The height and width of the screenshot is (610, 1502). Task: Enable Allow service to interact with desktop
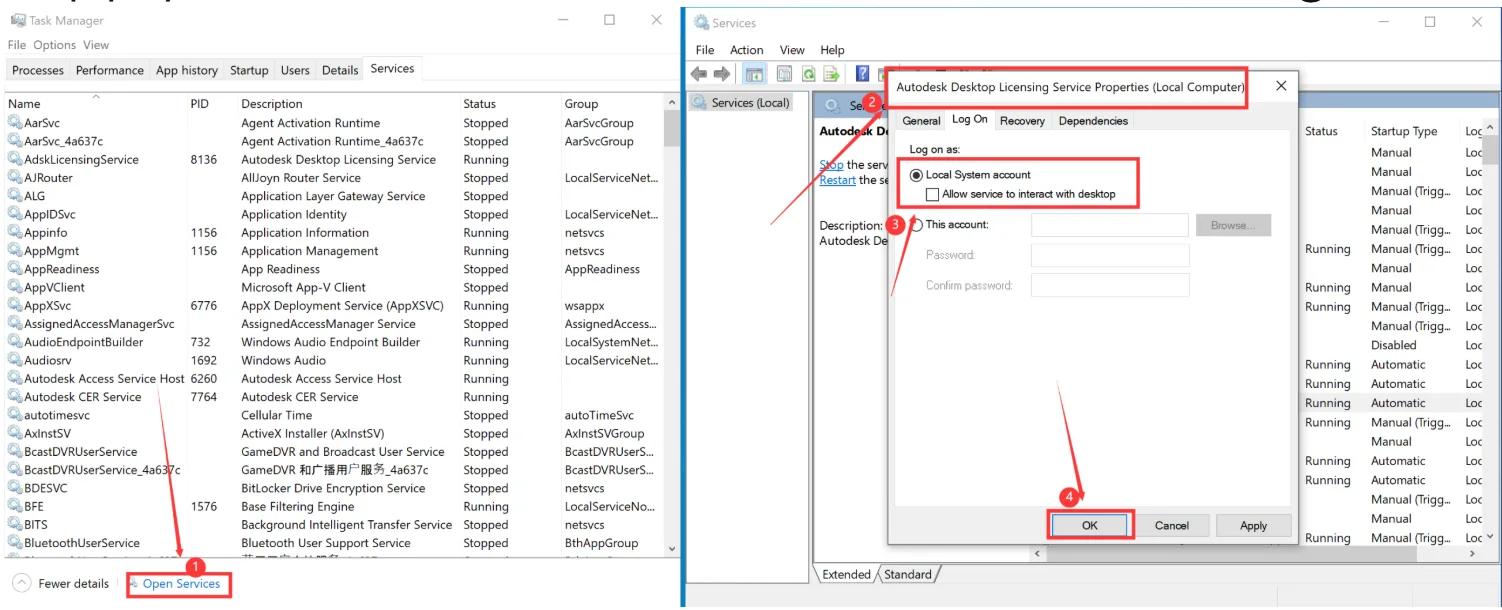[x=933, y=194]
